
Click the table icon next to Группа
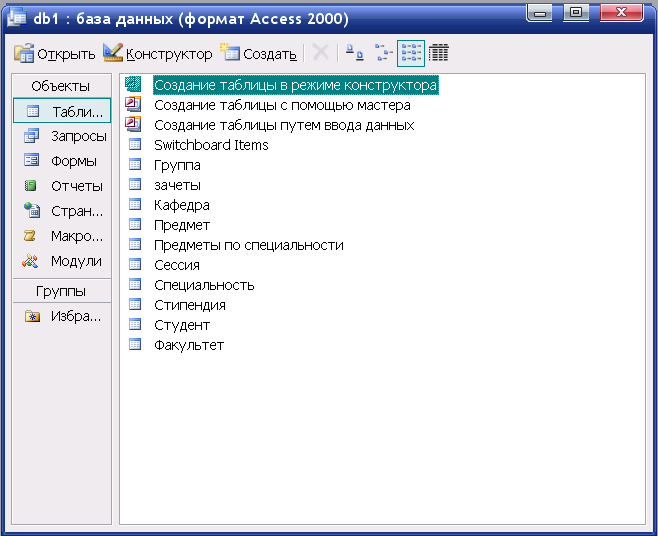pyautogui.click(x=135, y=164)
